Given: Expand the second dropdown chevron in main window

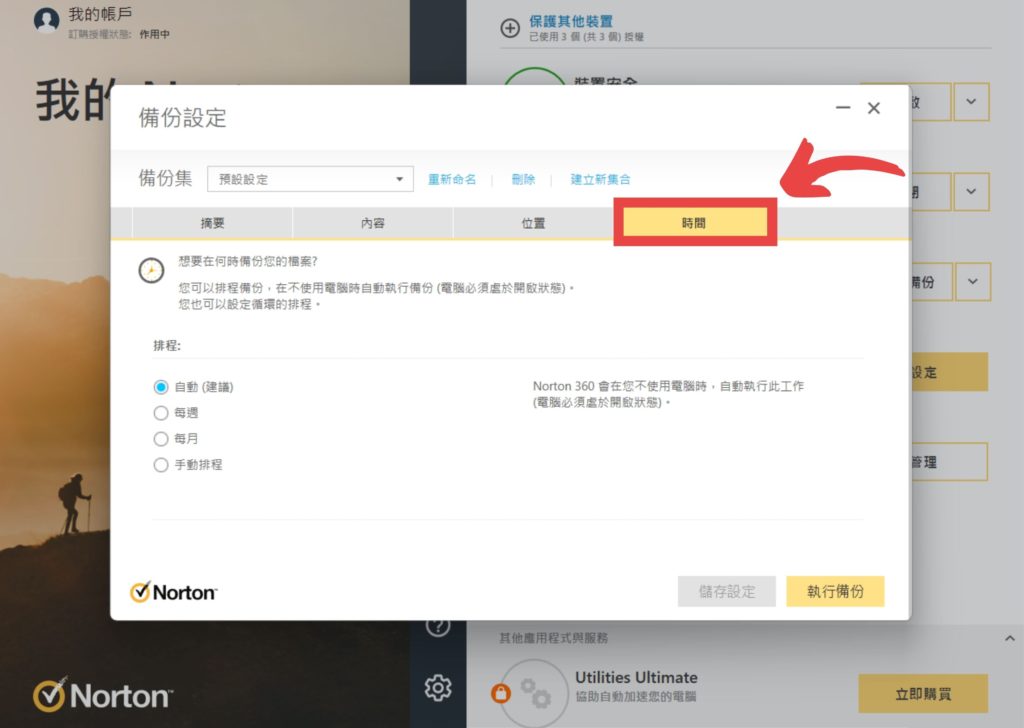Looking at the screenshot, I should coord(972,192).
